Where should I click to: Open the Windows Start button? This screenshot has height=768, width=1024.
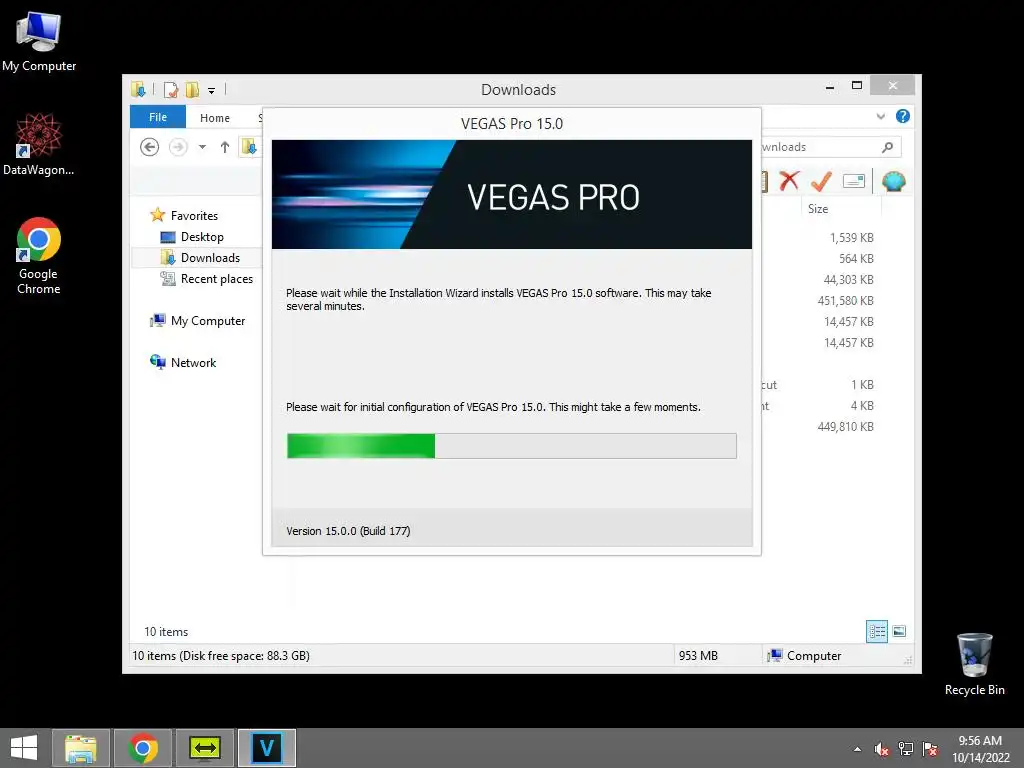[24, 748]
